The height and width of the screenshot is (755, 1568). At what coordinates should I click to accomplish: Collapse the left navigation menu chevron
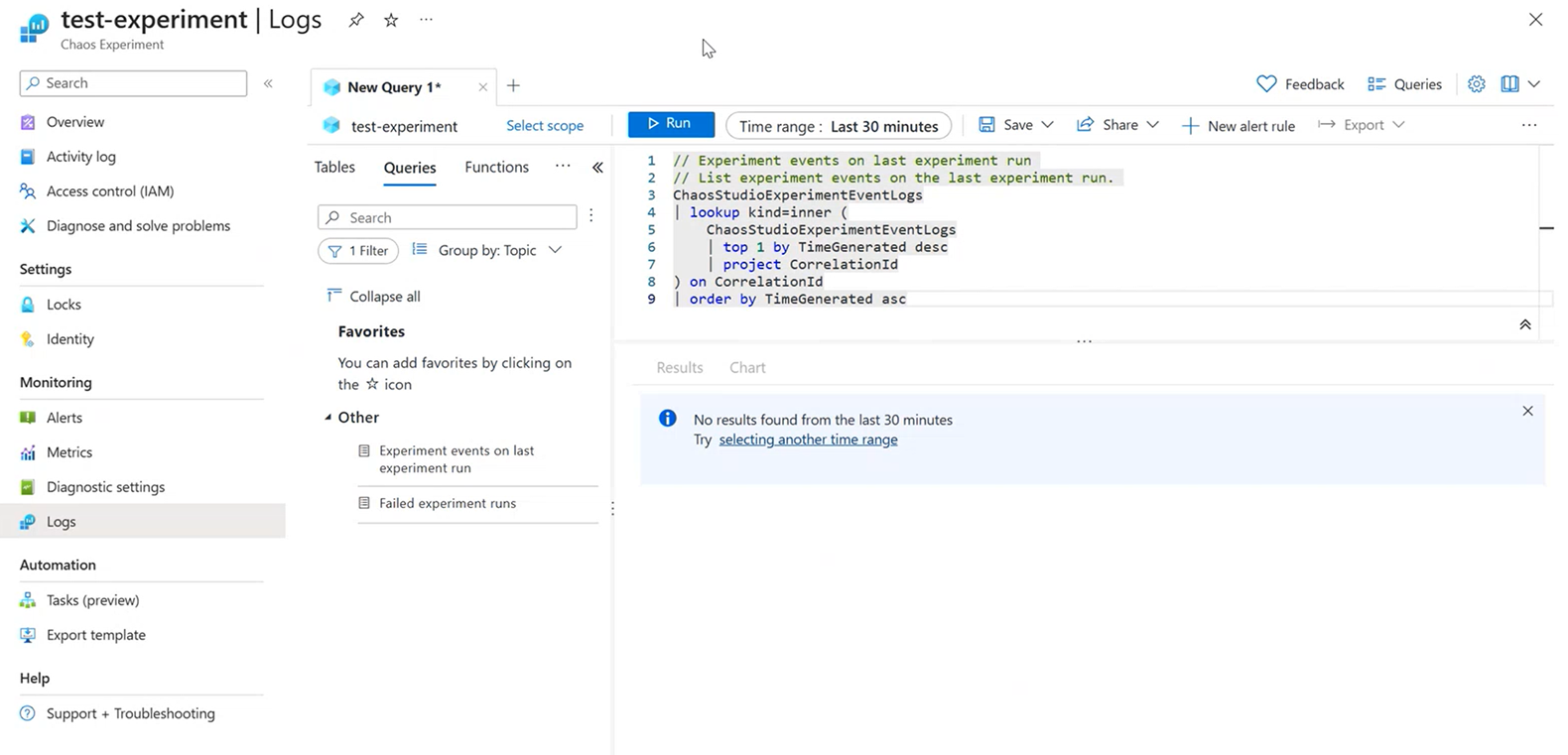[268, 83]
